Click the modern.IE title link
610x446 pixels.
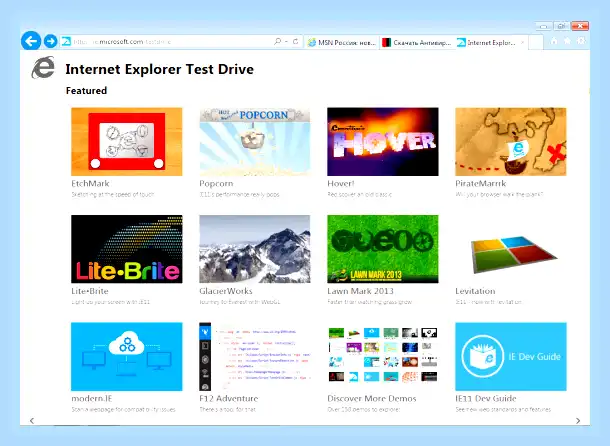coord(92,398)
